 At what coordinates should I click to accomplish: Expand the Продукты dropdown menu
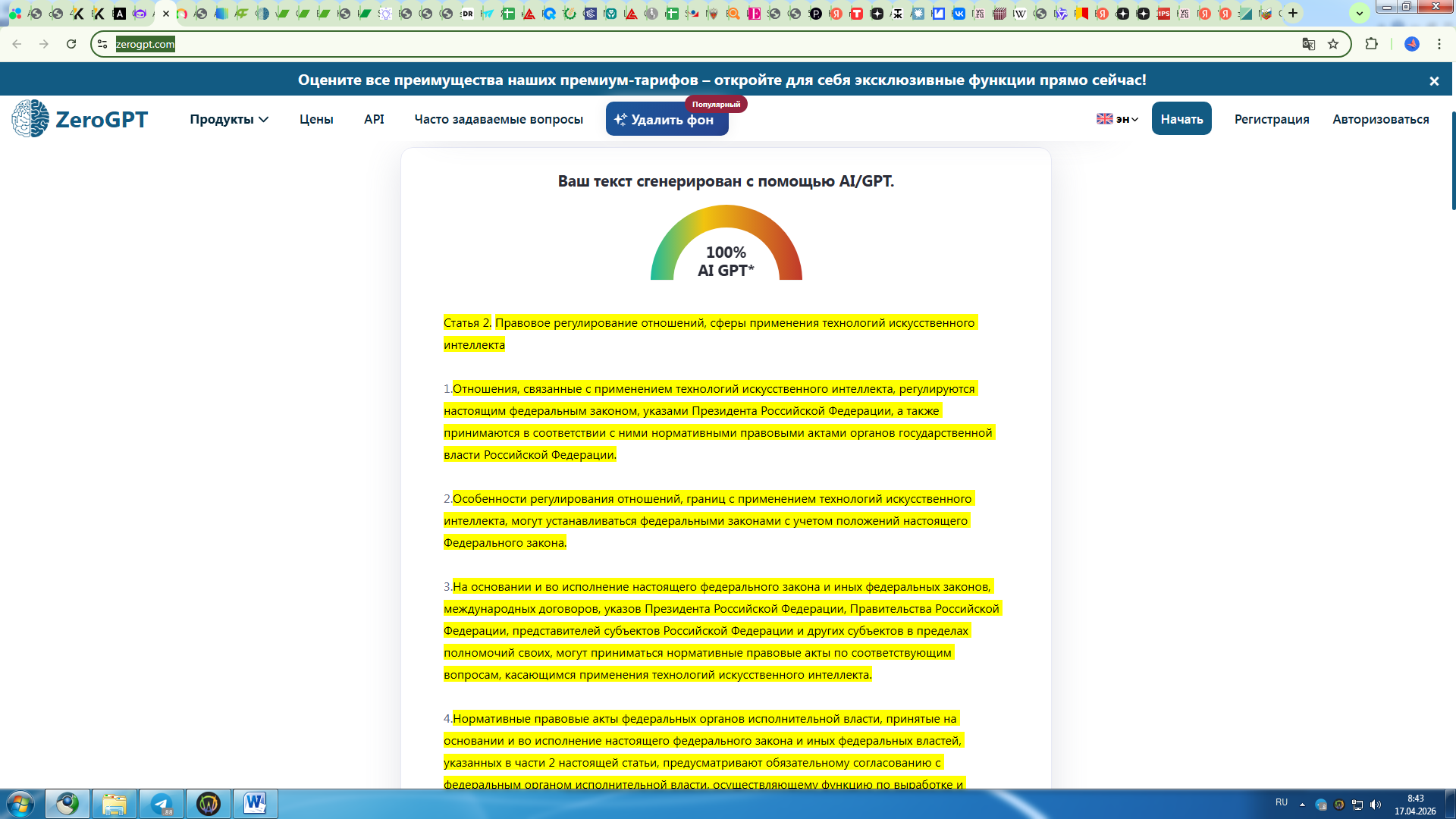[x=229, y=119]
